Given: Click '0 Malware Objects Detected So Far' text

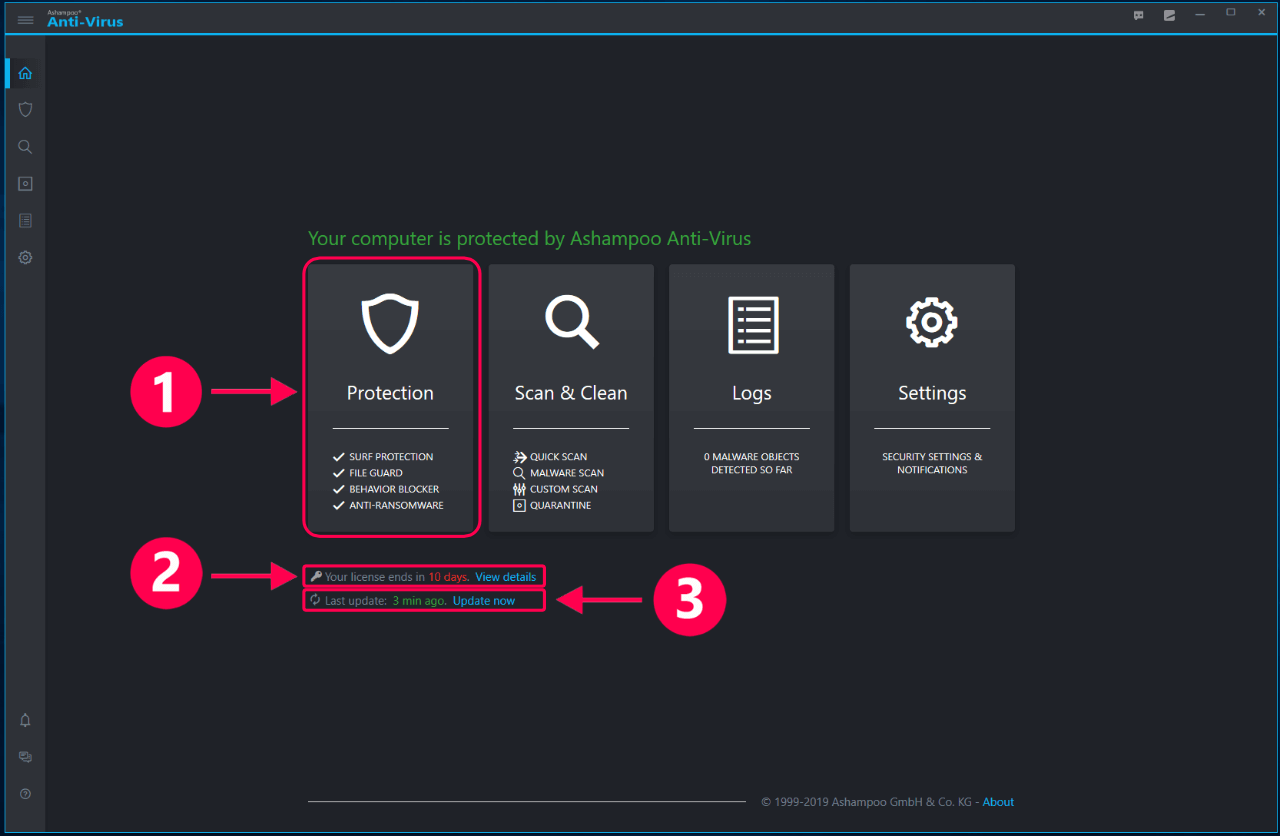Looking at the screenshot, I should [752, 463].
